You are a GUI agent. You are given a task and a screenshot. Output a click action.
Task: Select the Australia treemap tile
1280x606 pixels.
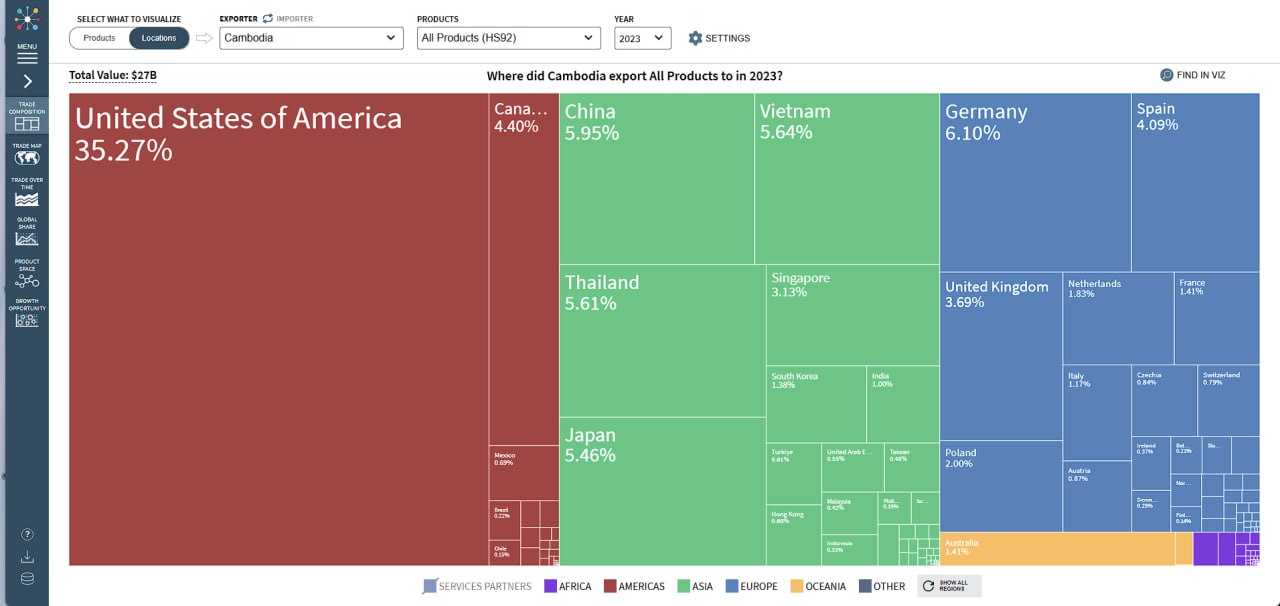1057,549
